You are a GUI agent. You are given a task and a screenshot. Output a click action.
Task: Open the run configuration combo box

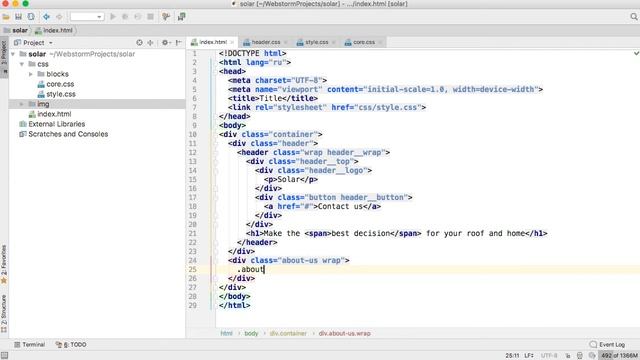click(x=87, y=17)
